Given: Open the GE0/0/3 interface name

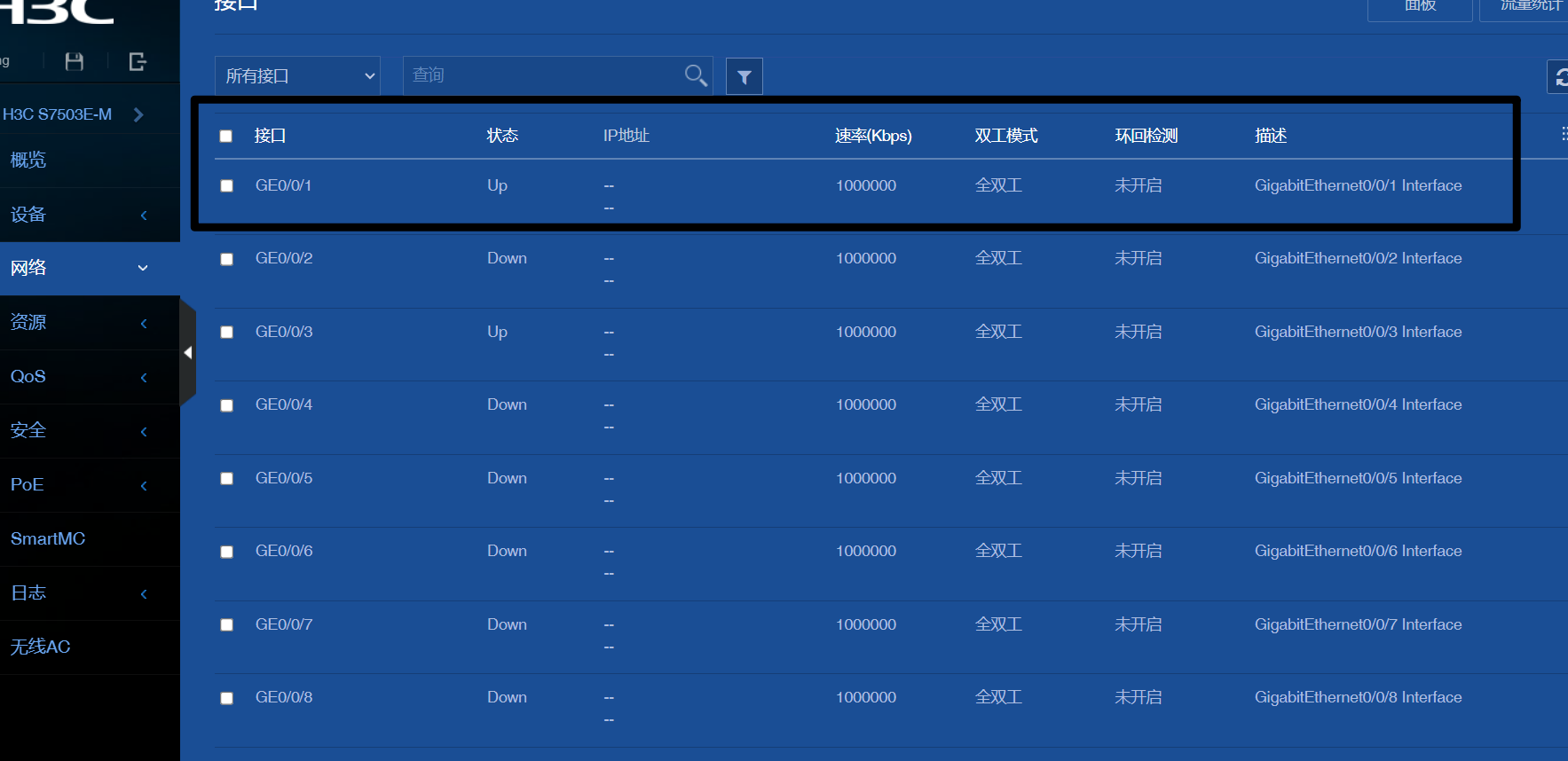Looking at the screenshot, I should click(x=284, y=332).
